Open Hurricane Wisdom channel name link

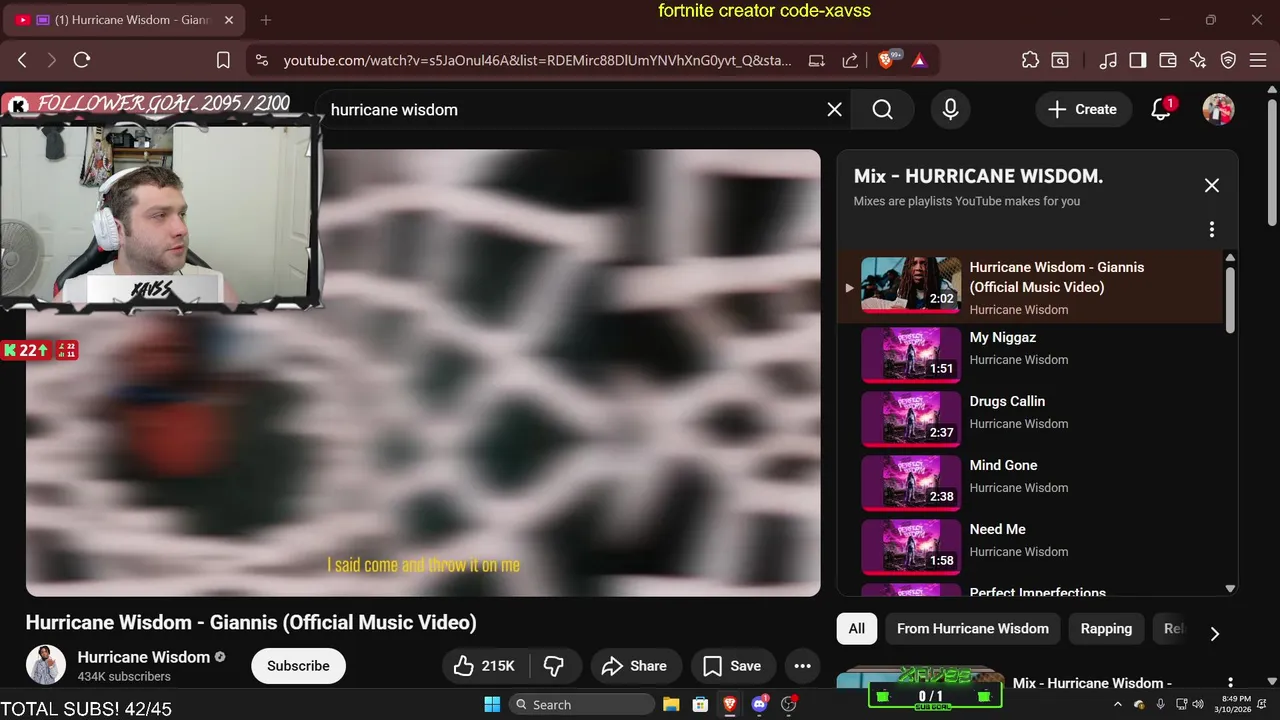144,657
